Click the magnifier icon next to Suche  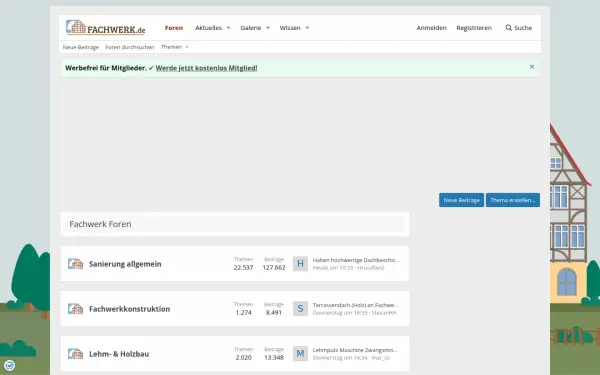coord(509,28)
